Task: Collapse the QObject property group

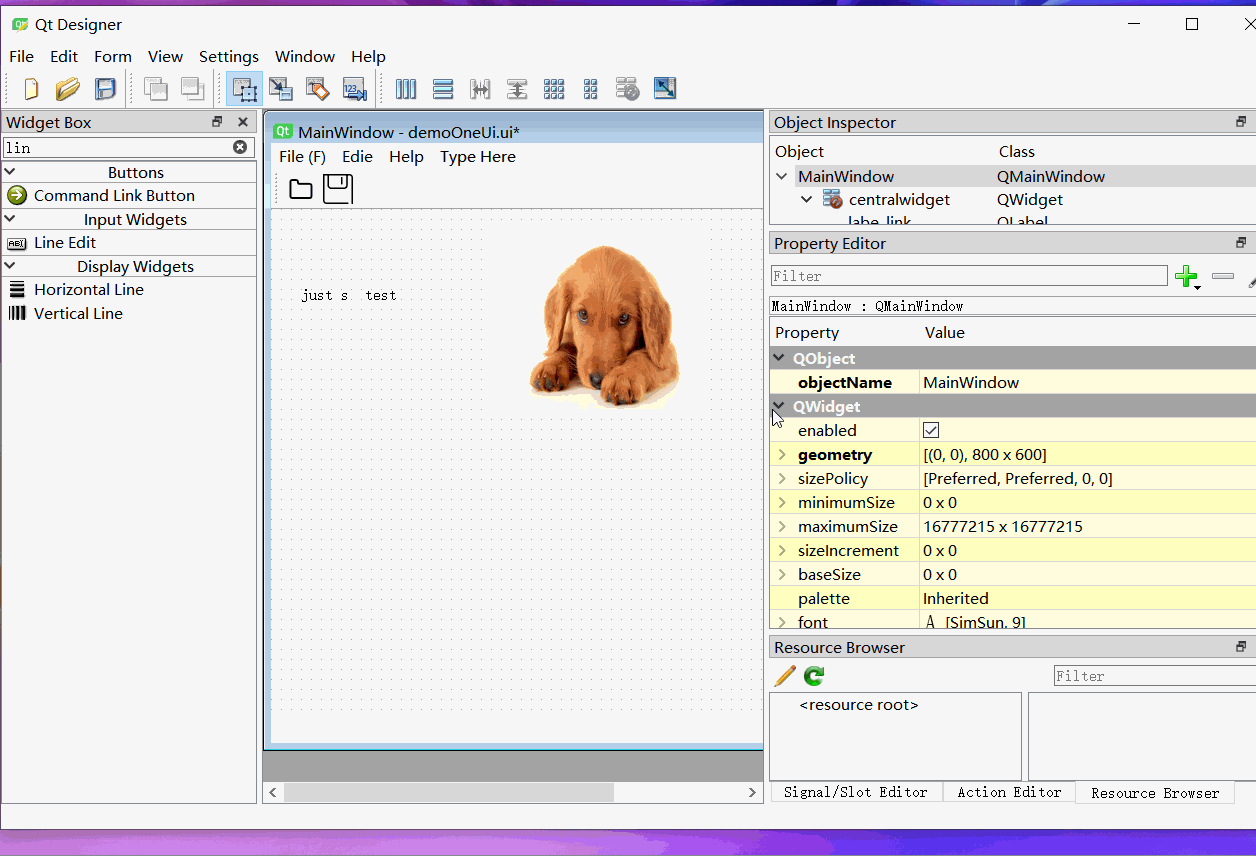Action: point(779,358)
